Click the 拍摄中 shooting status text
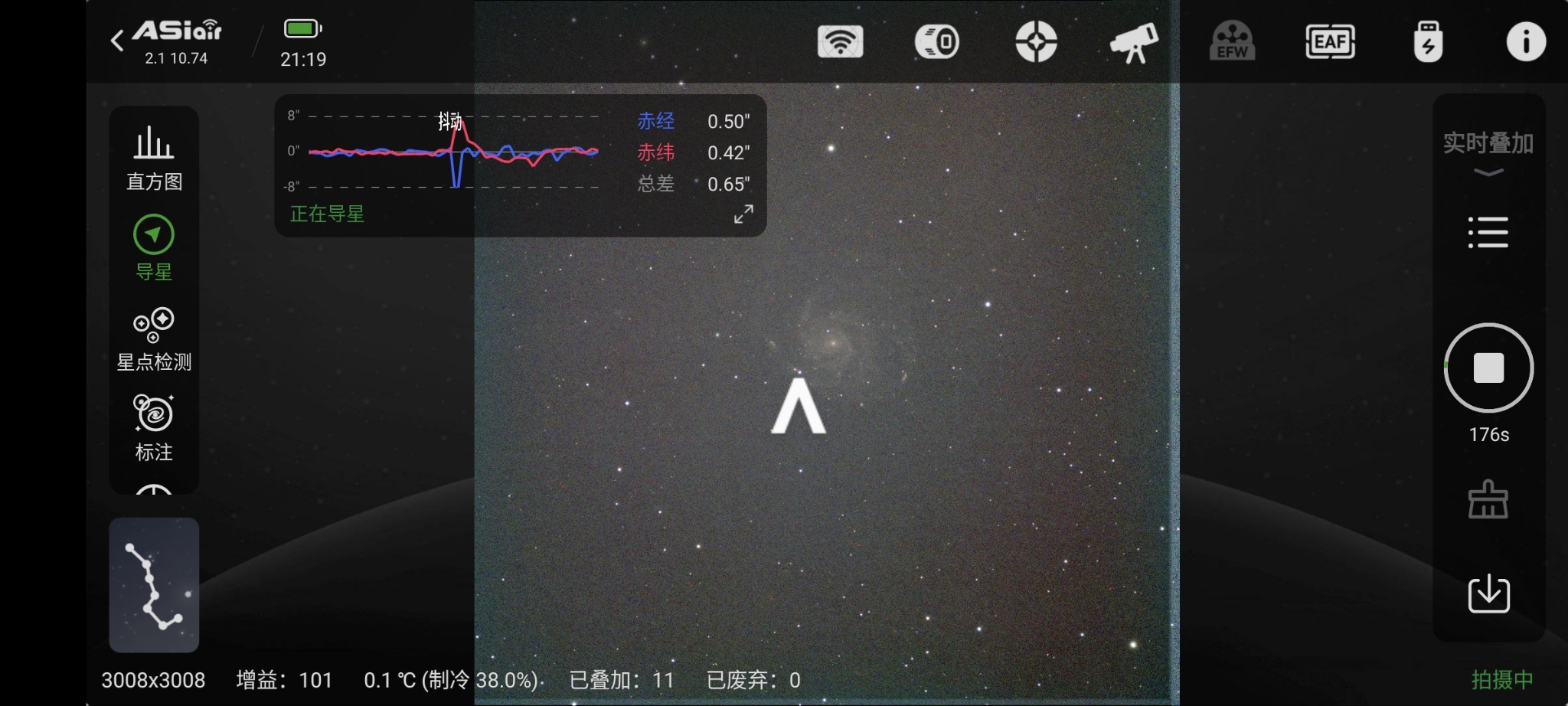Screen dimensions: 1568x706 [x=1502, y=680]
